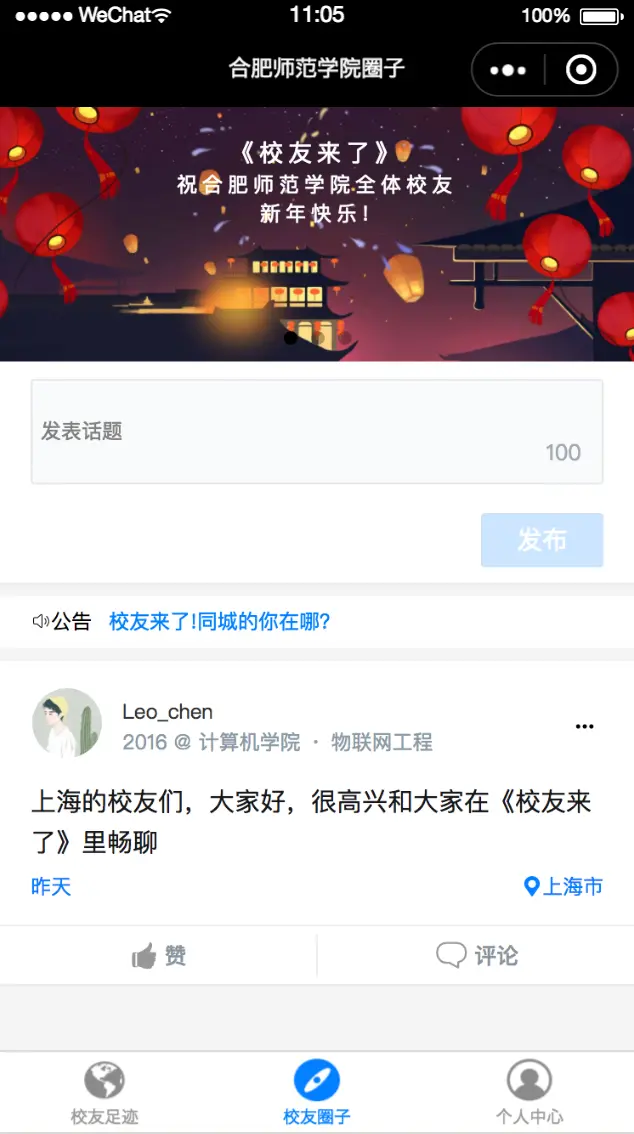Select the first banner carousel dot
The width and height of the screenshot is (634, 1134).
click(291, 338)
